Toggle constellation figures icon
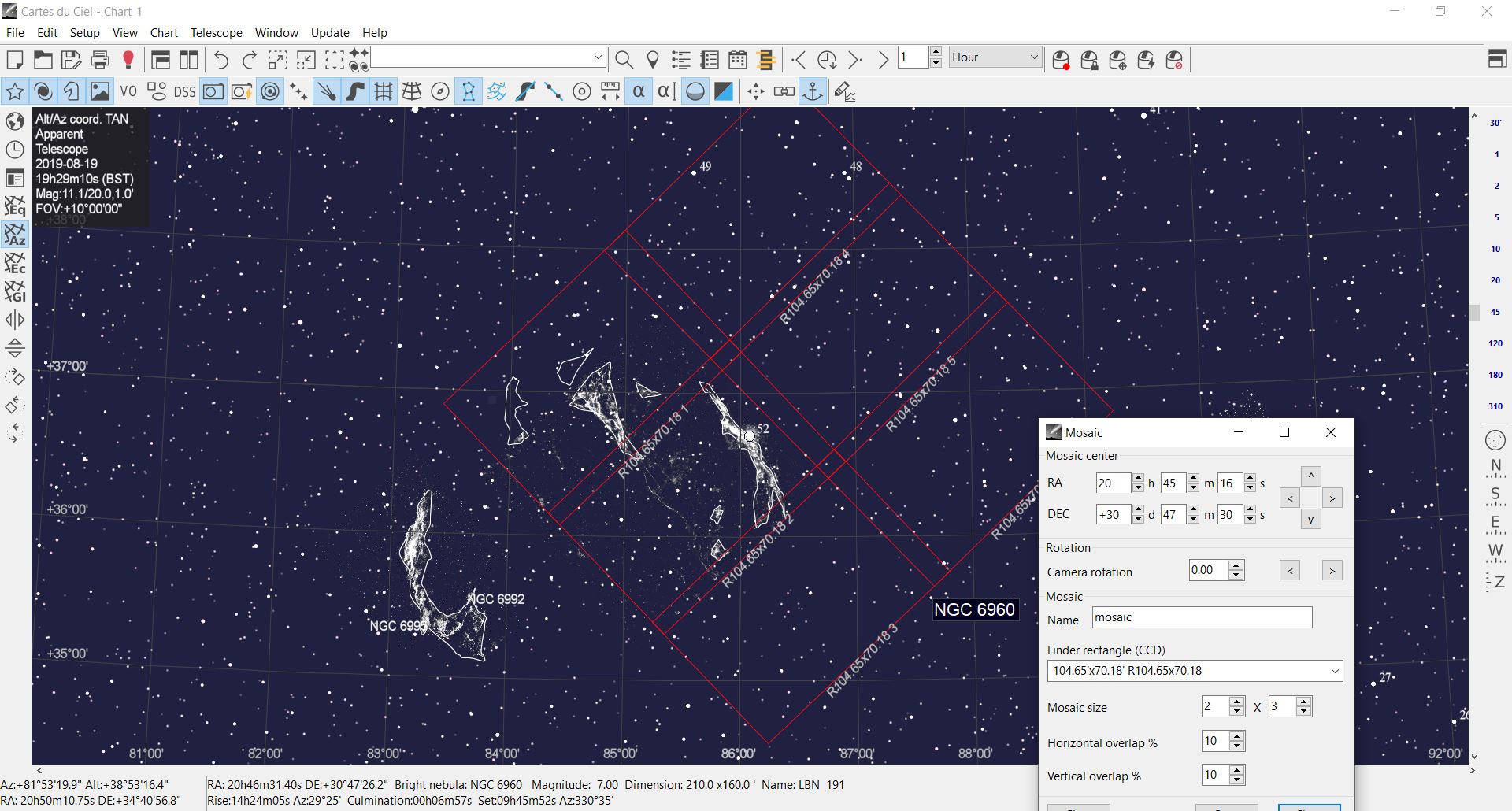This screenshot has height=811, width=1512. point(469,92)
